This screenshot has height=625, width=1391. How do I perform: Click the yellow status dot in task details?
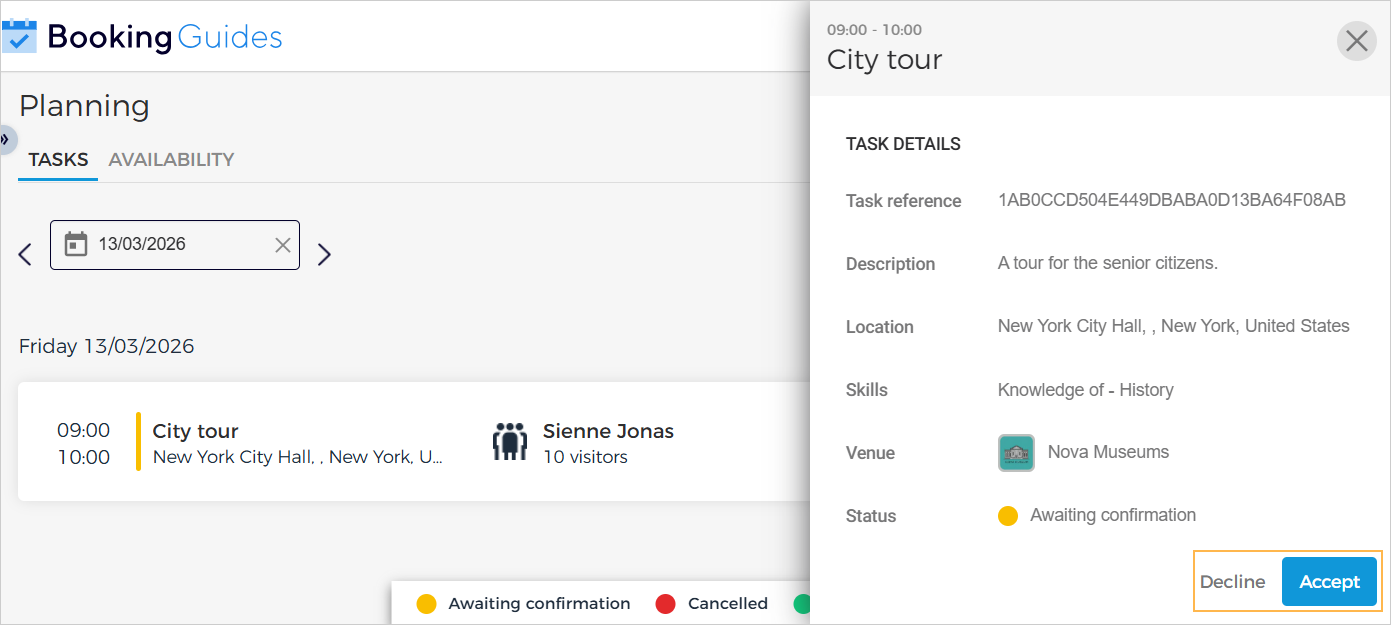(1008, 516)
